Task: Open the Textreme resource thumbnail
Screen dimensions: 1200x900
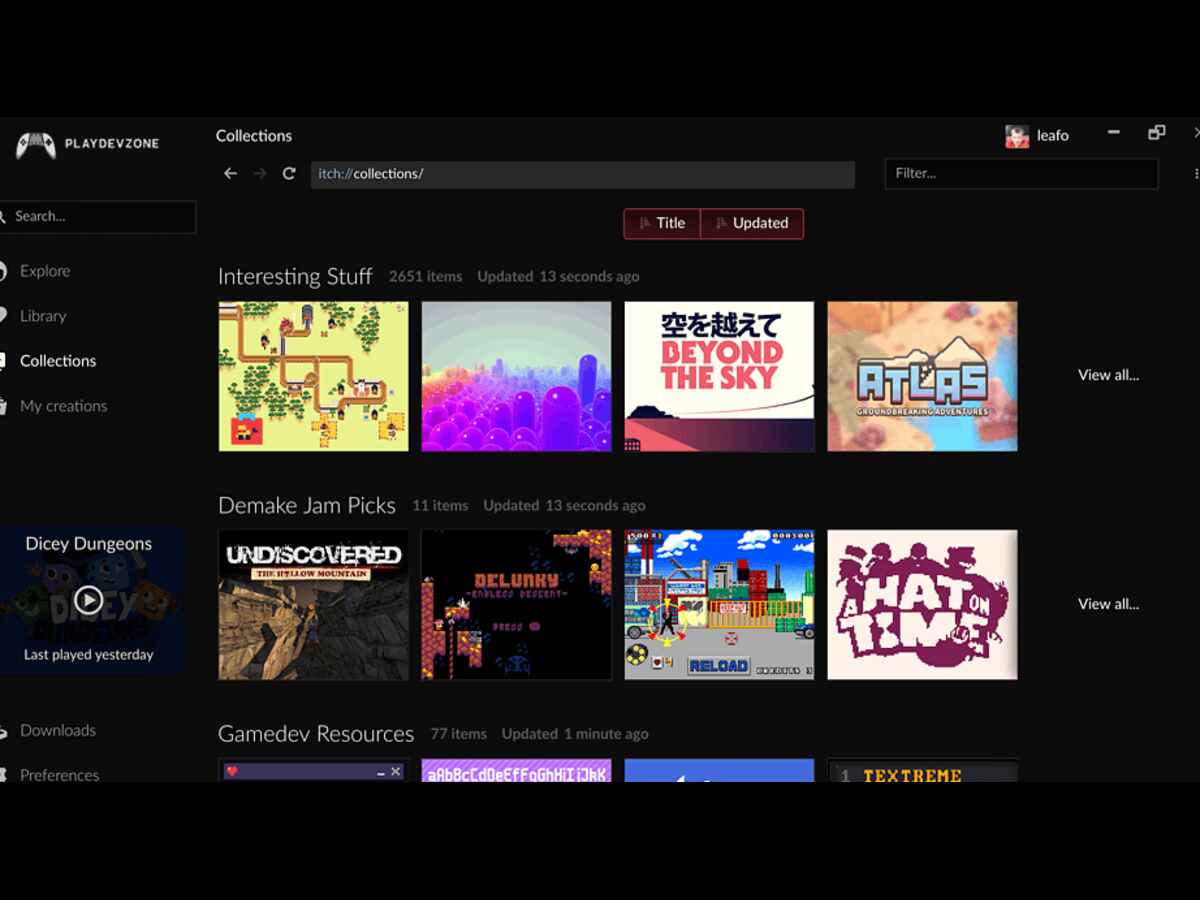Action: (x=922, y=771)
